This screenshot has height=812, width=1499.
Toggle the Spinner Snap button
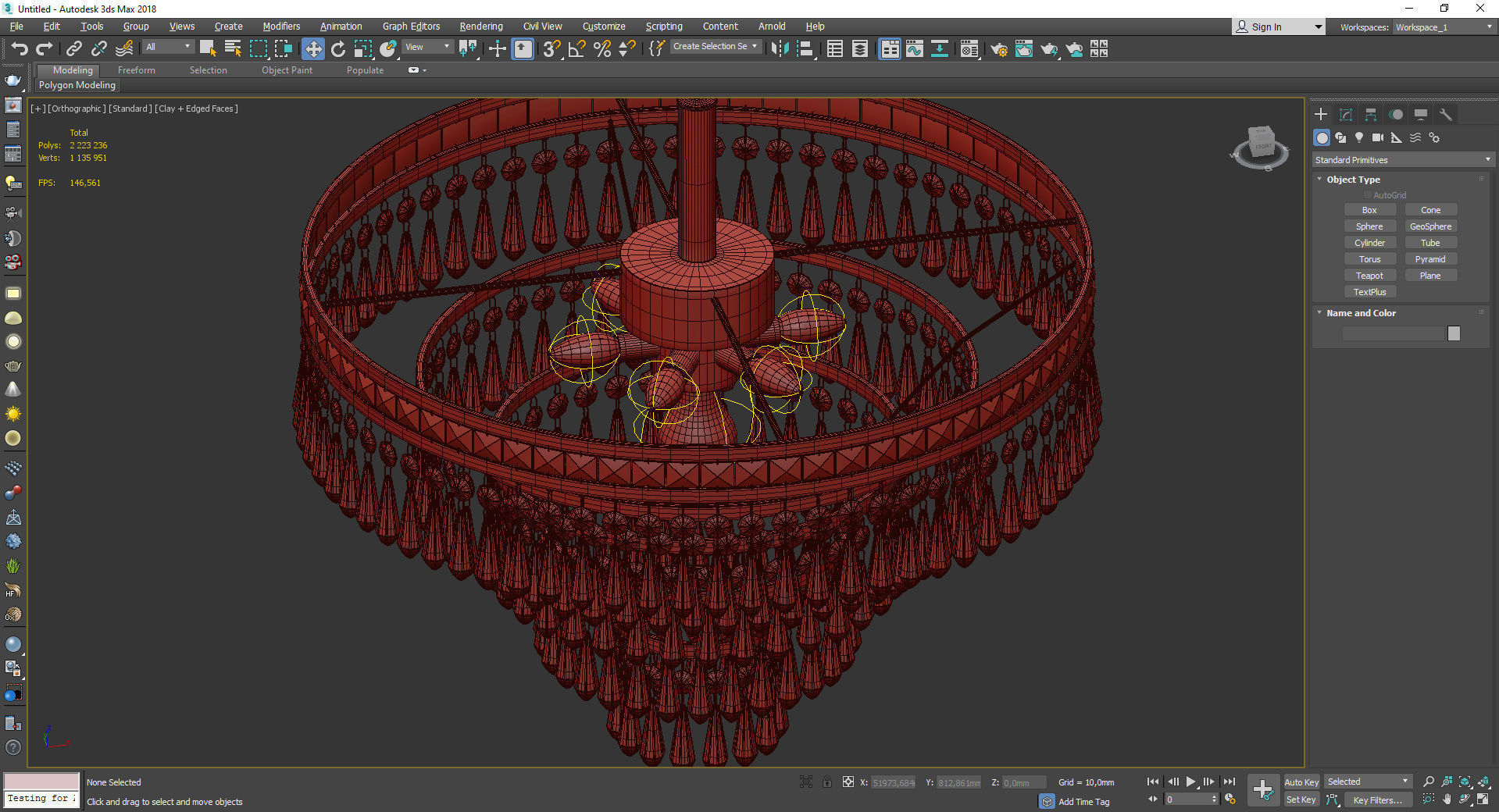[626, 49]
